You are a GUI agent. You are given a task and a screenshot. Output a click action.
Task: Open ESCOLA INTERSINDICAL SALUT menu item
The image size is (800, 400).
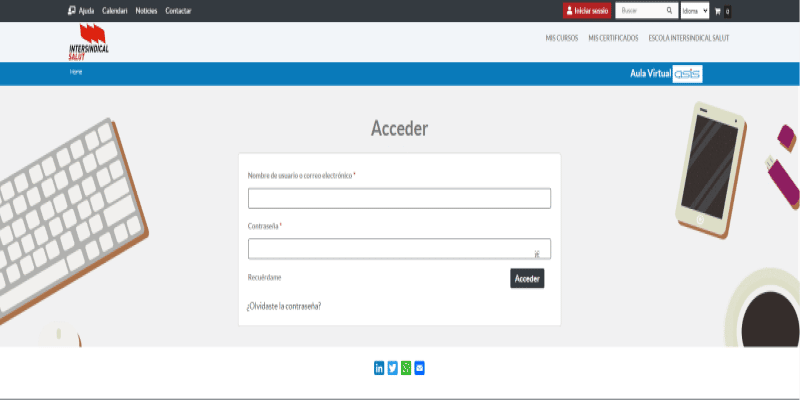(x=689, y=38)
